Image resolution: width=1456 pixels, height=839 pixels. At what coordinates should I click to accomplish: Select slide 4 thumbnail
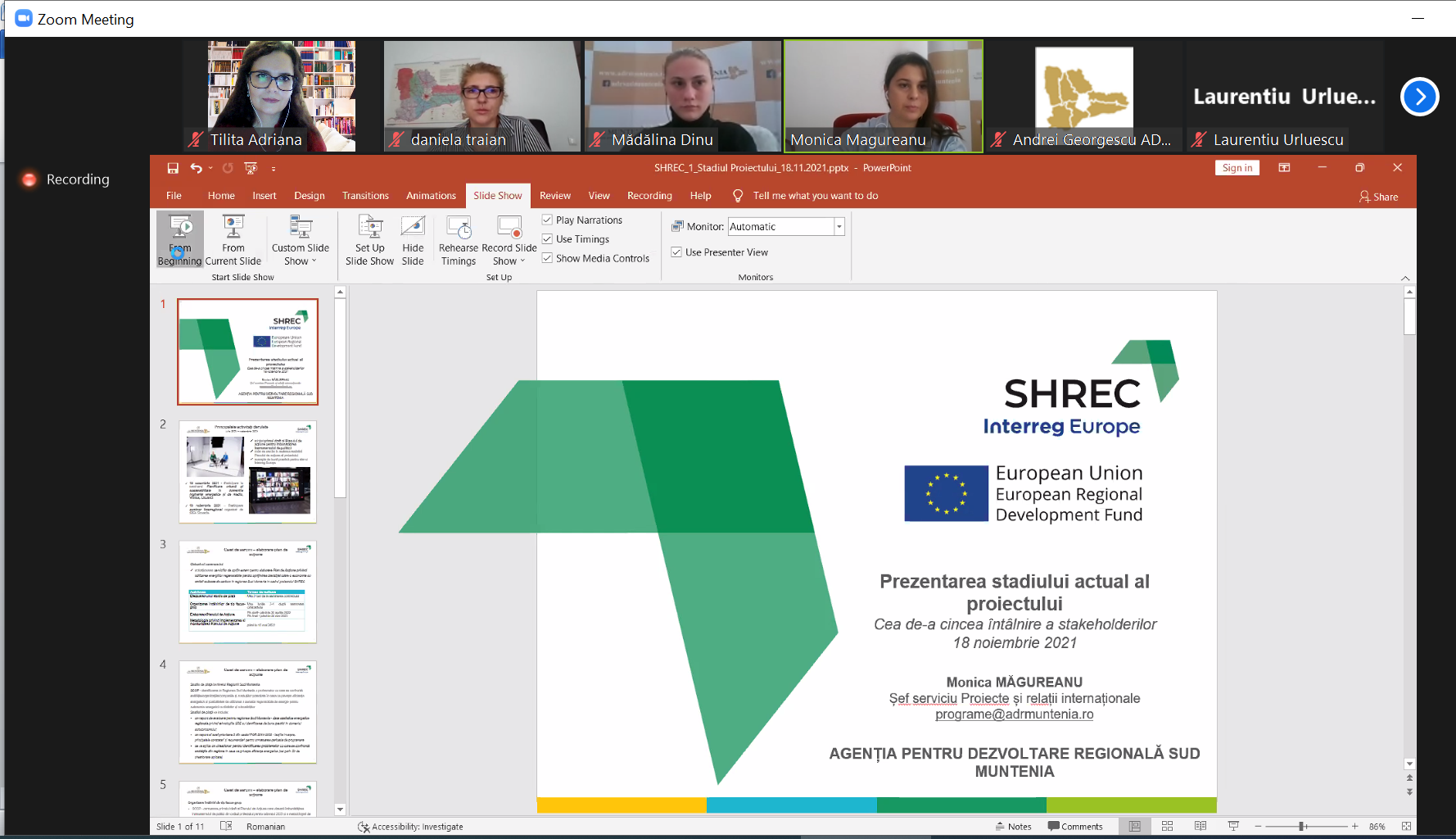point(247,712)
